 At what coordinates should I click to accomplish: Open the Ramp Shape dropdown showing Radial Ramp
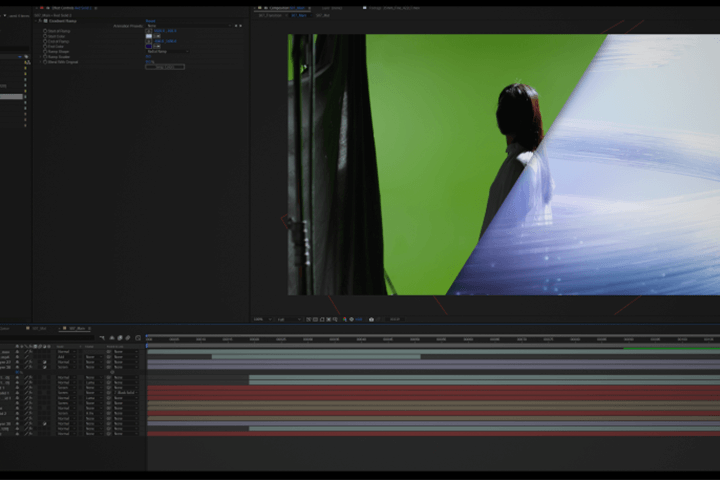pos(165,51)
